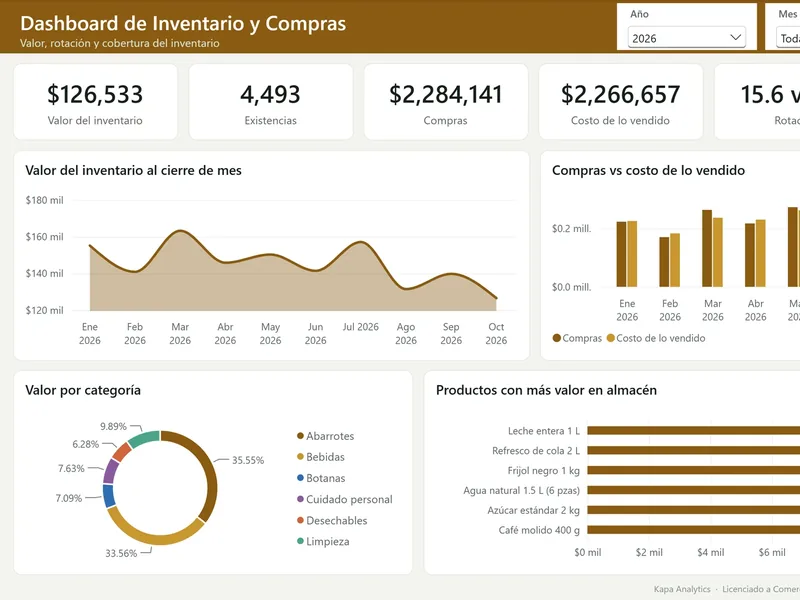Image resolution: width=800 pixels, height=600 pixels.
Task: Click the Azúcar estándar 2 kg bar
Action: click(x=693, y=510)
